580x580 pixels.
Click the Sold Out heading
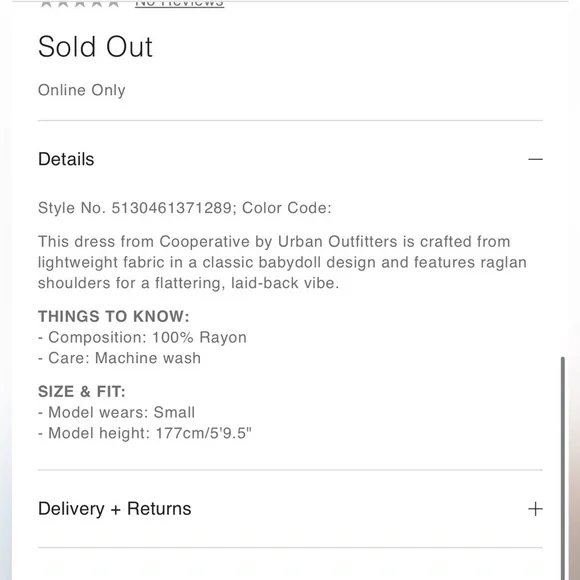(95, 47)
